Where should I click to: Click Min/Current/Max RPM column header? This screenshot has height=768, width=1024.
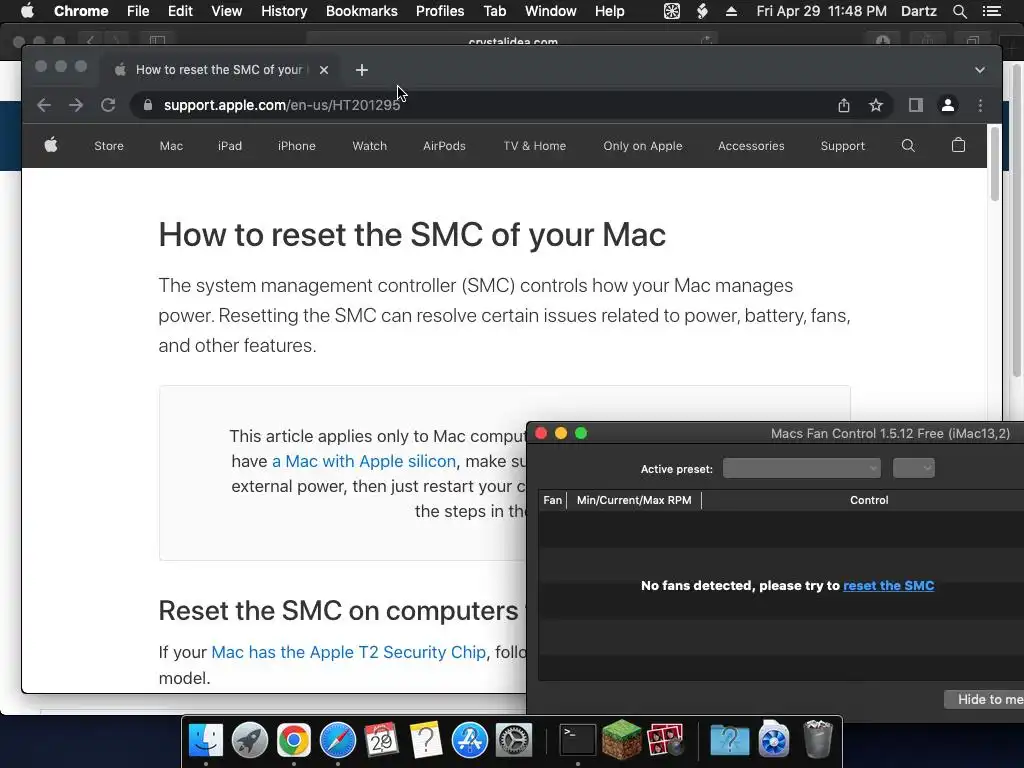coord(633,500)
